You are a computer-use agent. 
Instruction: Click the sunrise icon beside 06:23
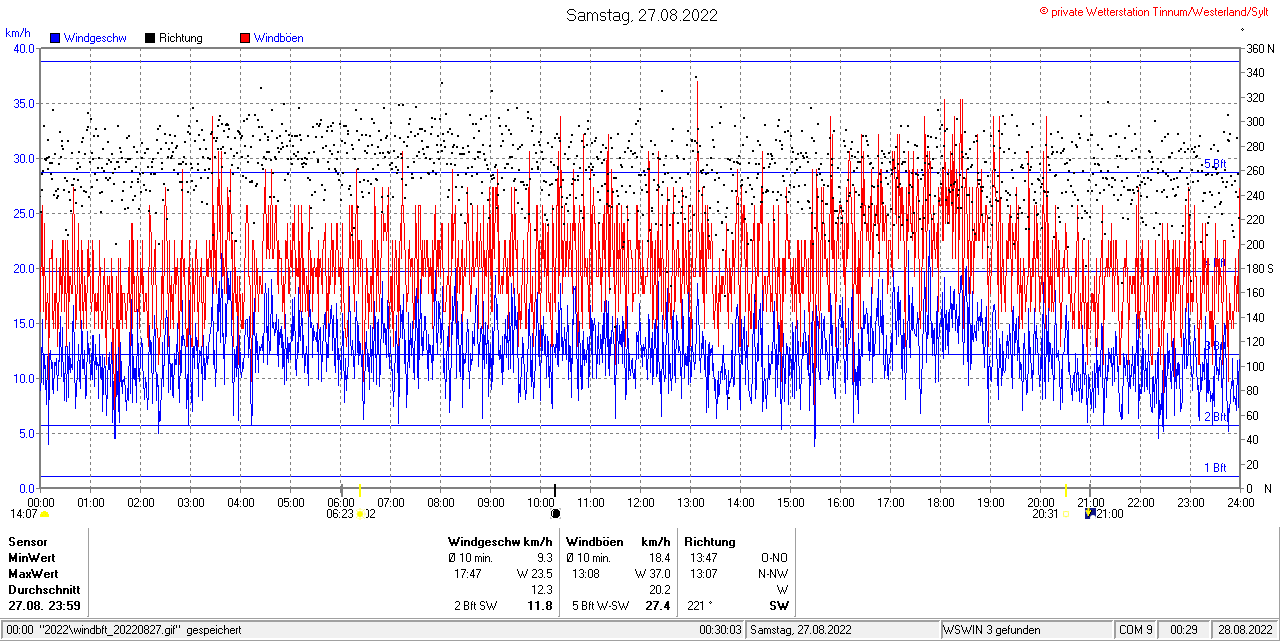[x=360, y=514]
